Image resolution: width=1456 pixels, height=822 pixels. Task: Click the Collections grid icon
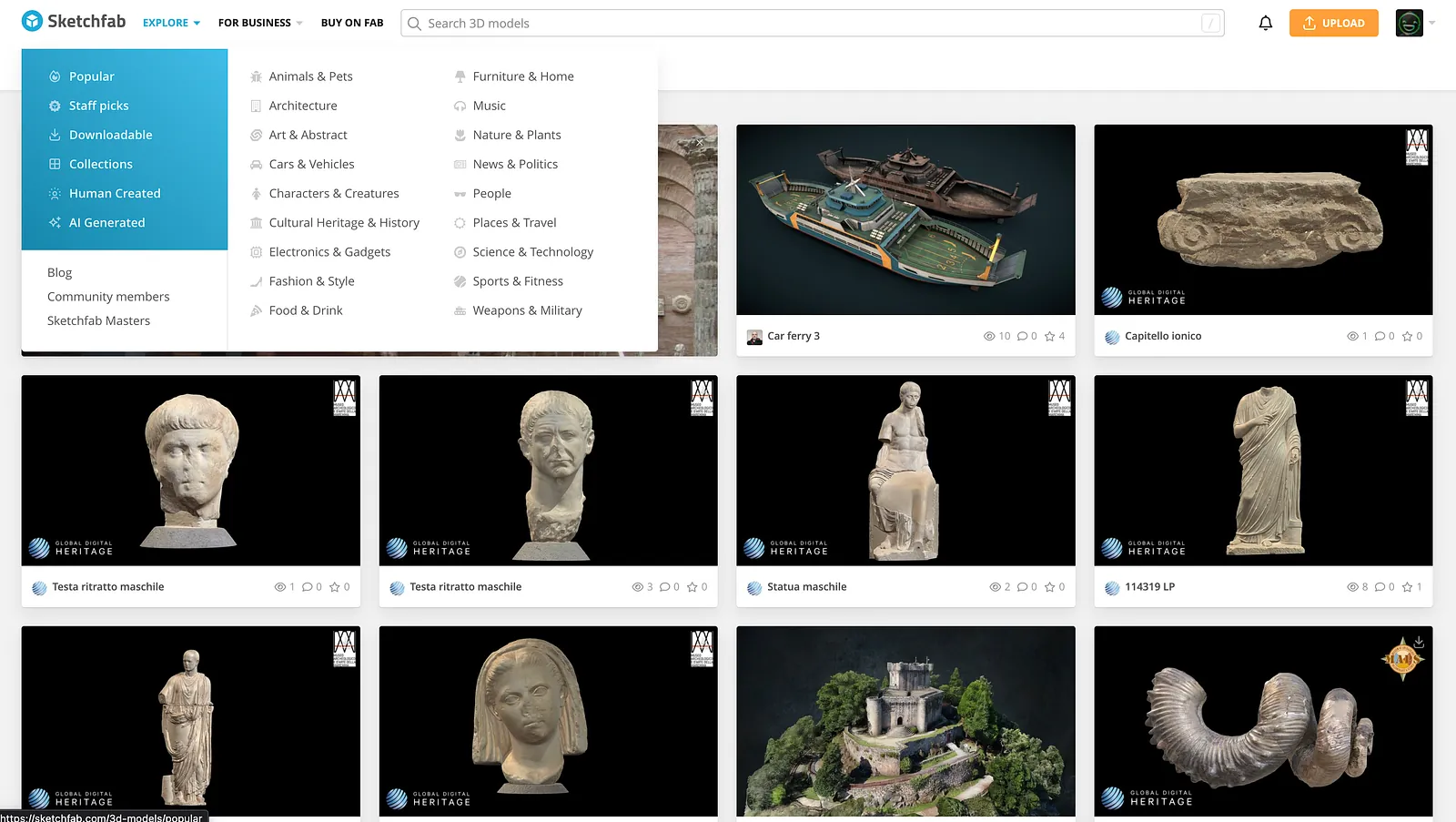point(55,164)
